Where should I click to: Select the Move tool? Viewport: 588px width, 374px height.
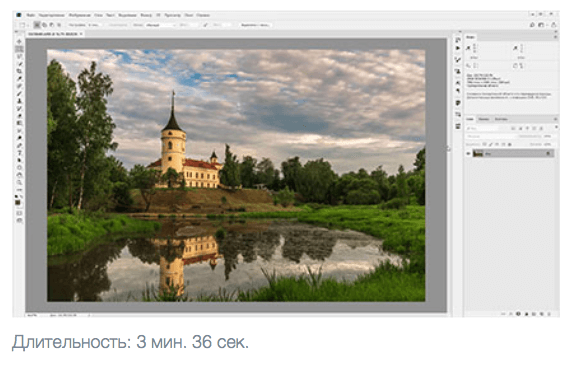(x=19, y=42)
